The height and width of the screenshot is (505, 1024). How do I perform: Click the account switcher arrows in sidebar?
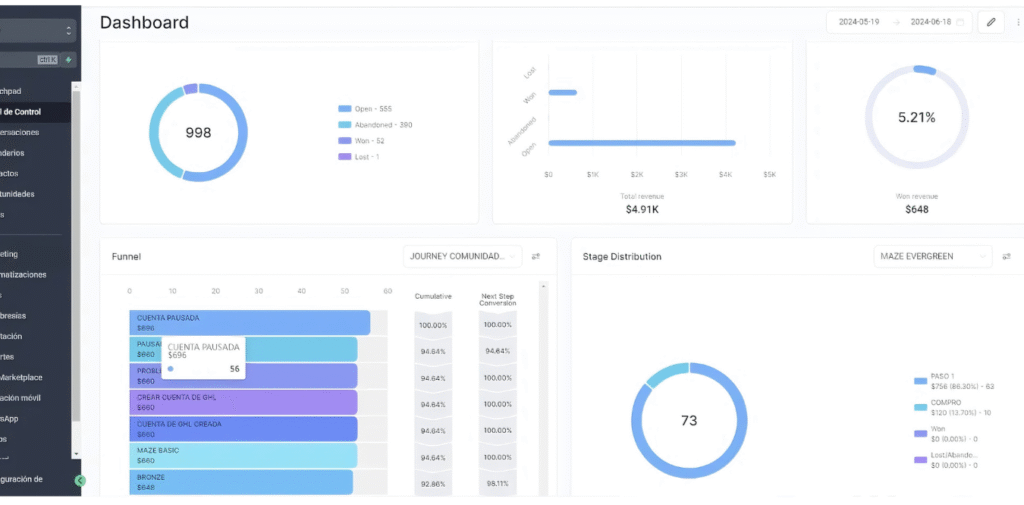tap(68, 31)
